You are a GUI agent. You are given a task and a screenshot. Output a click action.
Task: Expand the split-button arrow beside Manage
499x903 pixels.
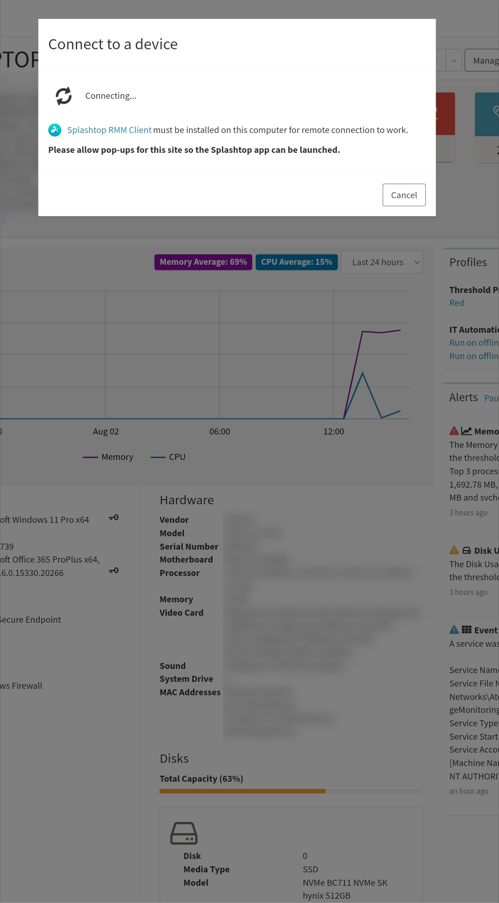(x=454, y=60)
